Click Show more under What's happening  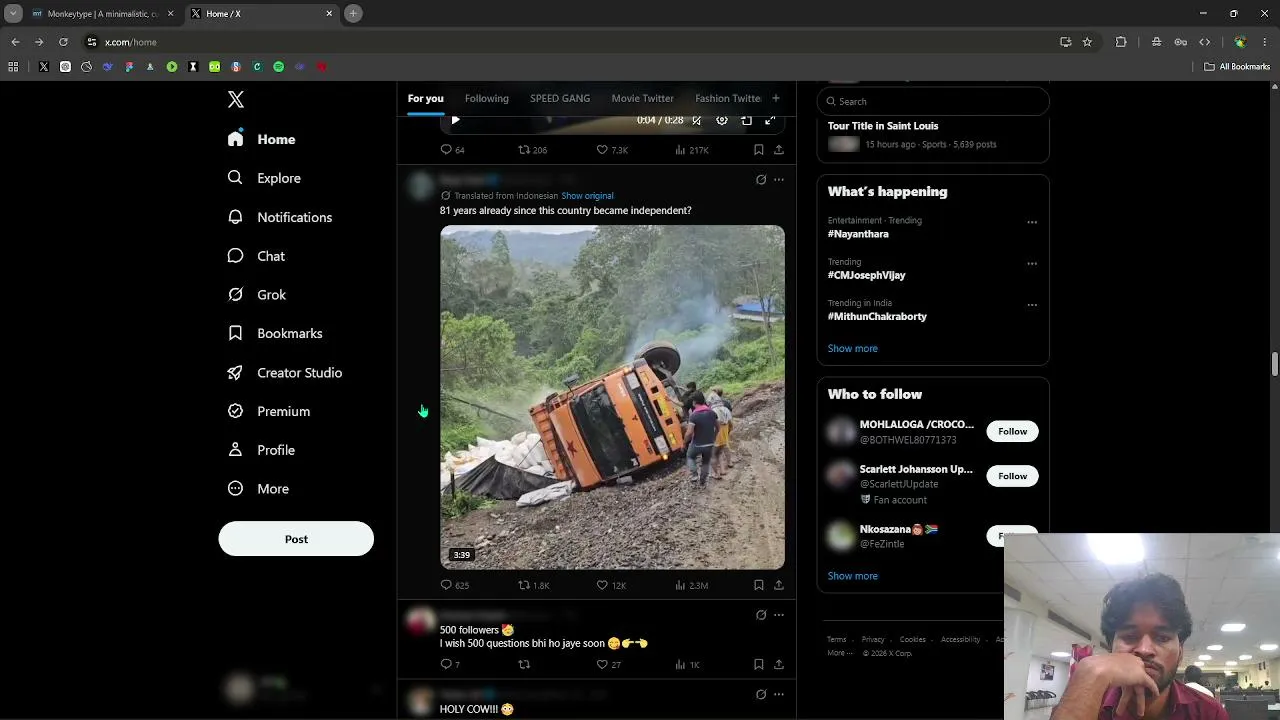(x=853, y=348)
